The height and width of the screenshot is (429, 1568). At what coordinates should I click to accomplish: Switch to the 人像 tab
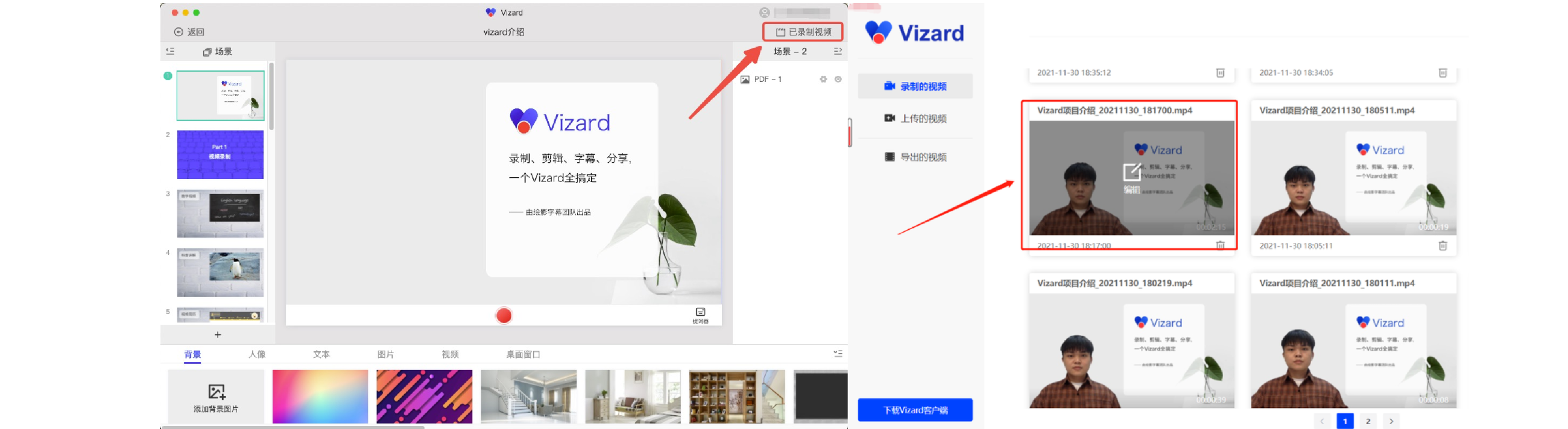tap(257, 355)
